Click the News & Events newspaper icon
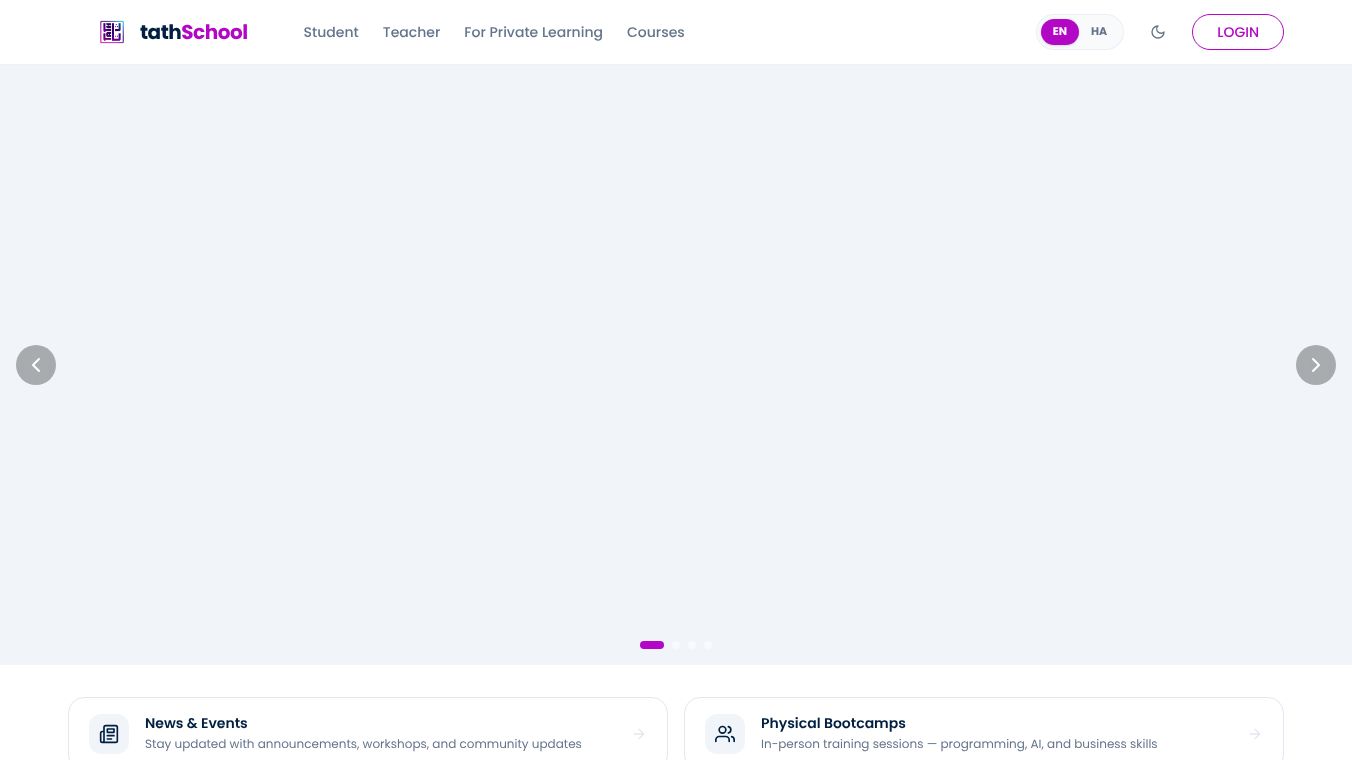The image size is (1352, 760). (109, 734)
